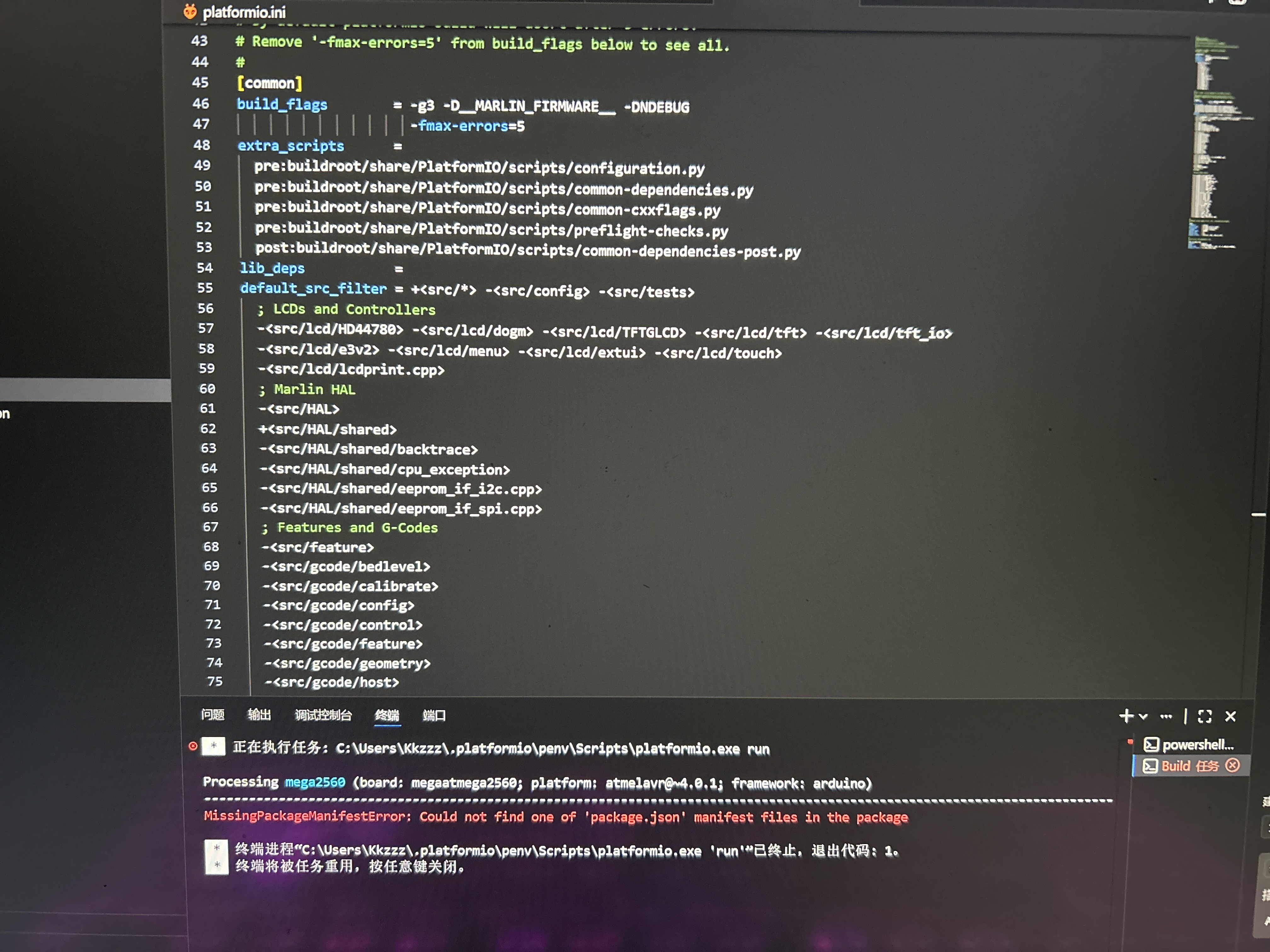Open the 调试控制台 debug console tab
The image size is (1270, 952).
(x=323, y=715)
